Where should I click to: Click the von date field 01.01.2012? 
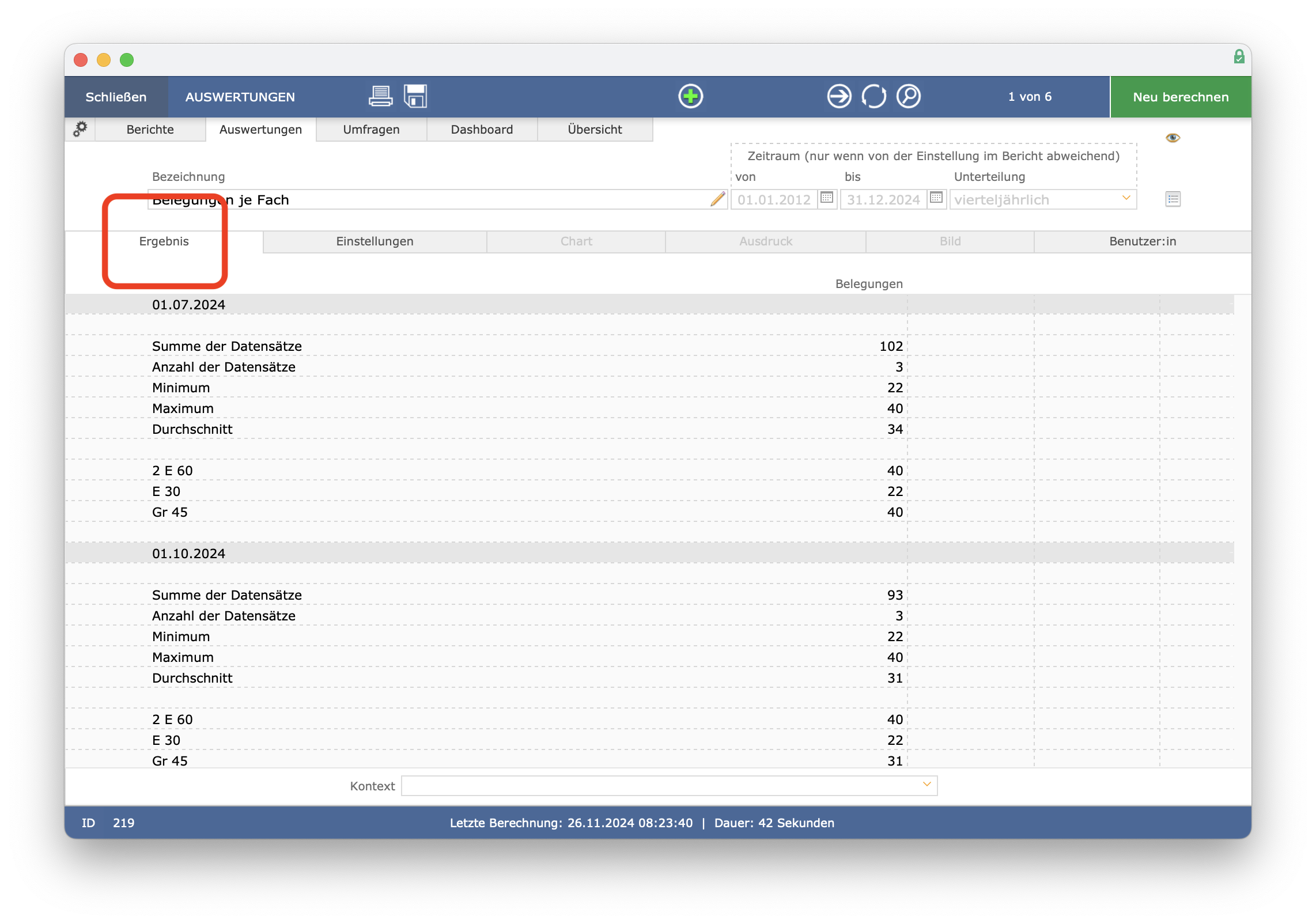(x=774, y=199)
